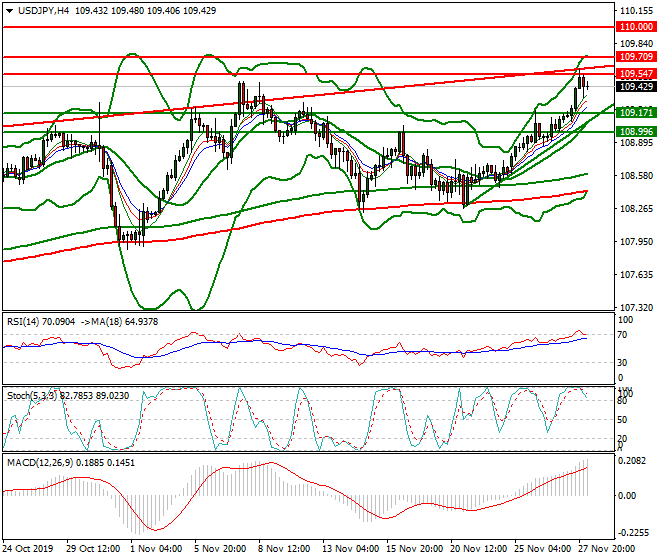Select the MA(18) 64.9378 indicator label

123,322
